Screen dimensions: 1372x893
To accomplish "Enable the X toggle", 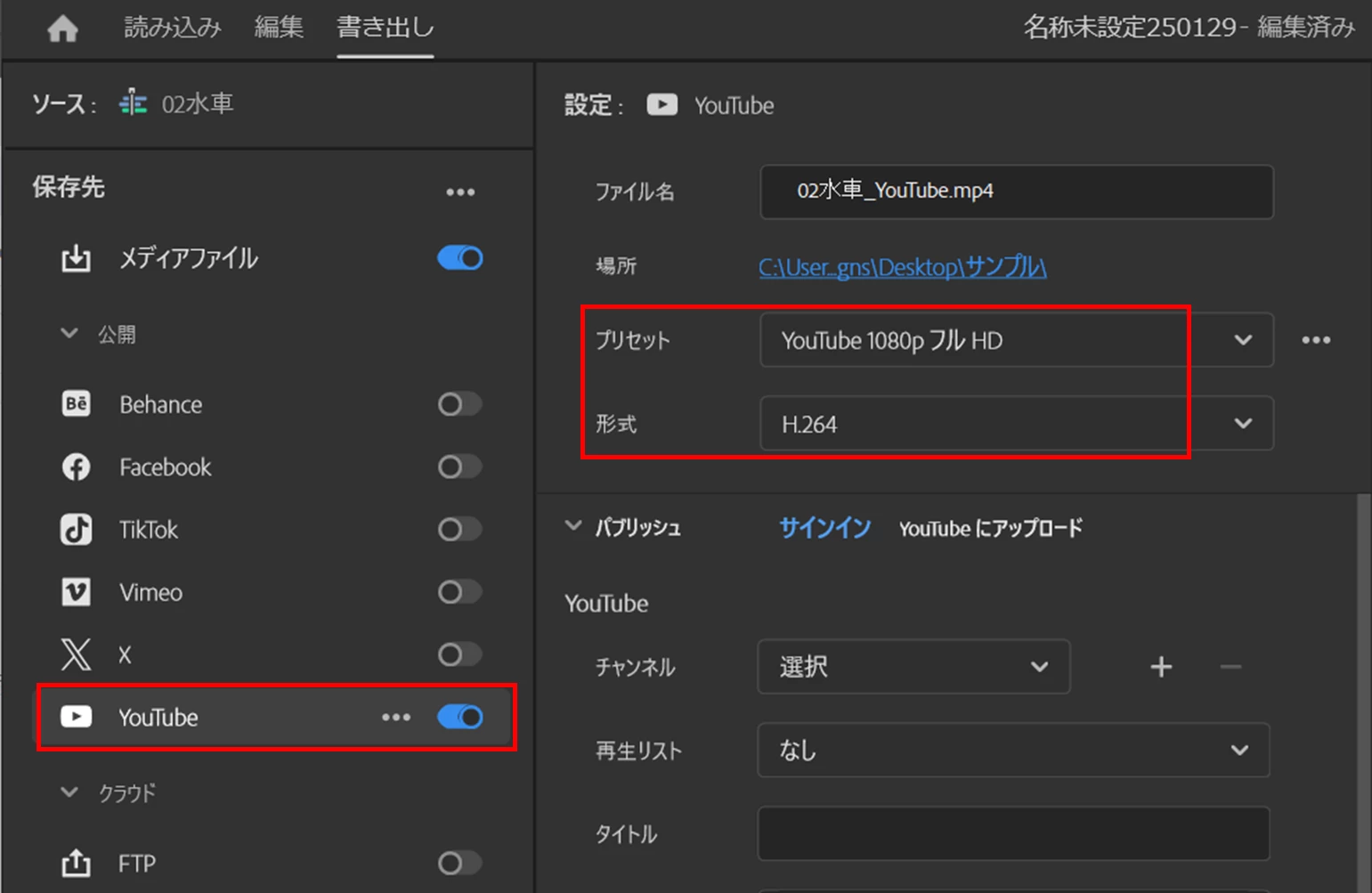I will 460,654.
